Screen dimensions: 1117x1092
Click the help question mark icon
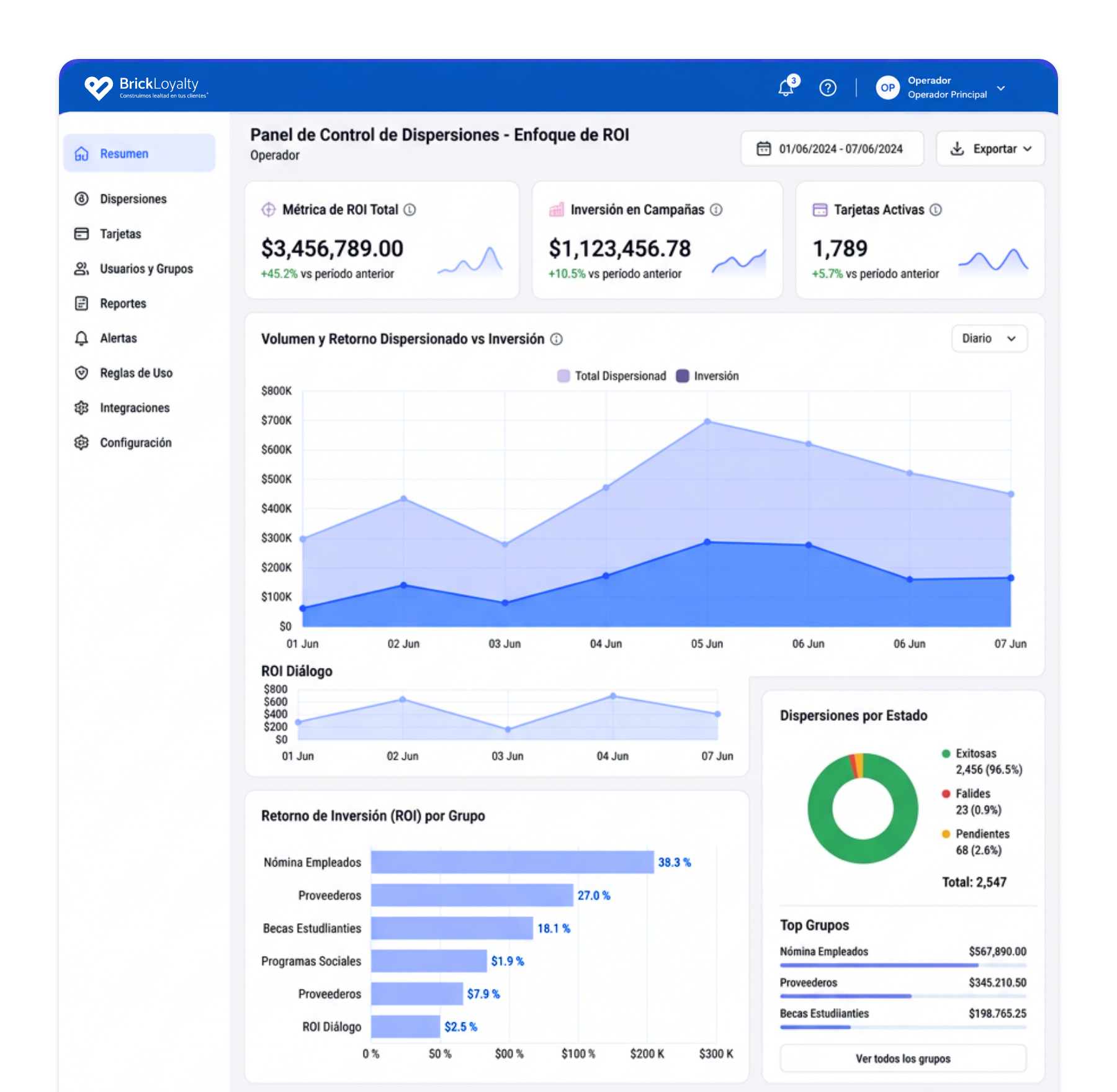tap(828, 88)
